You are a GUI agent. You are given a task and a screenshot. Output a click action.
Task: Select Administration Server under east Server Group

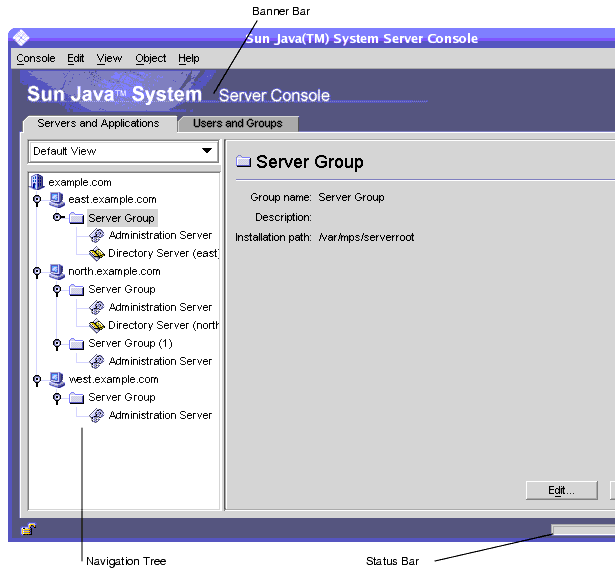point(160,235)
